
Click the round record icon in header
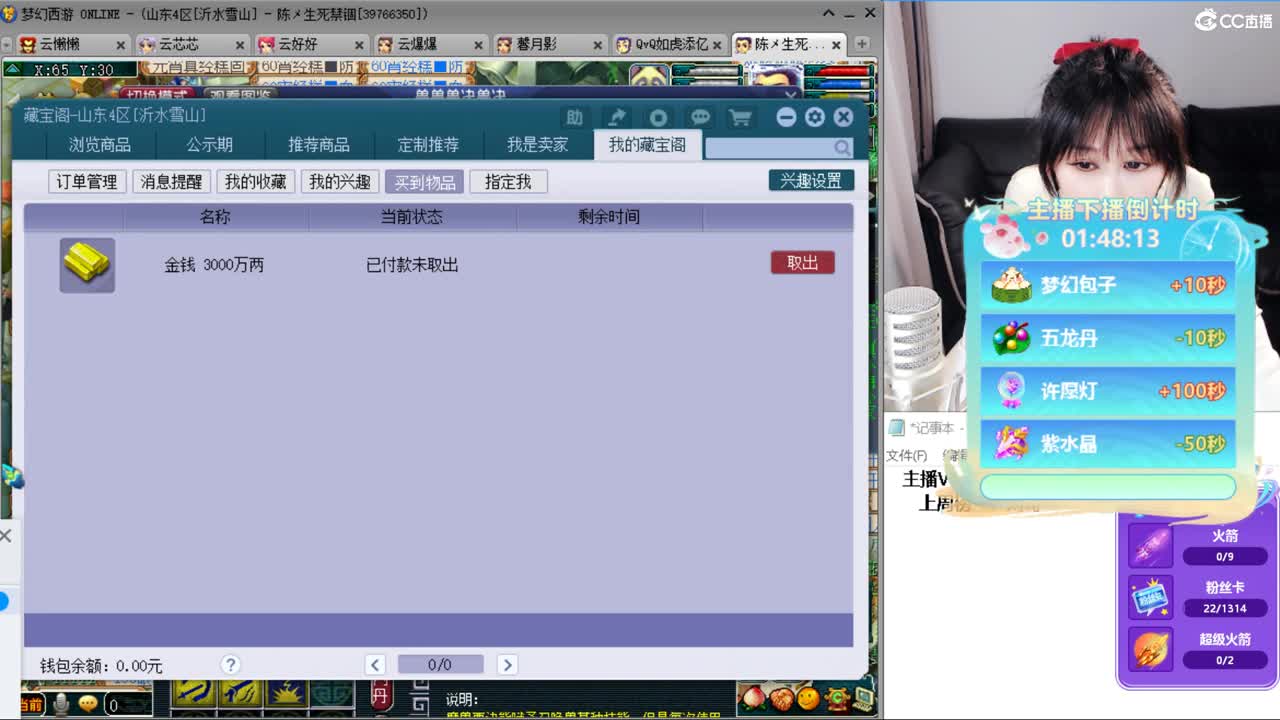coord(658,117)
